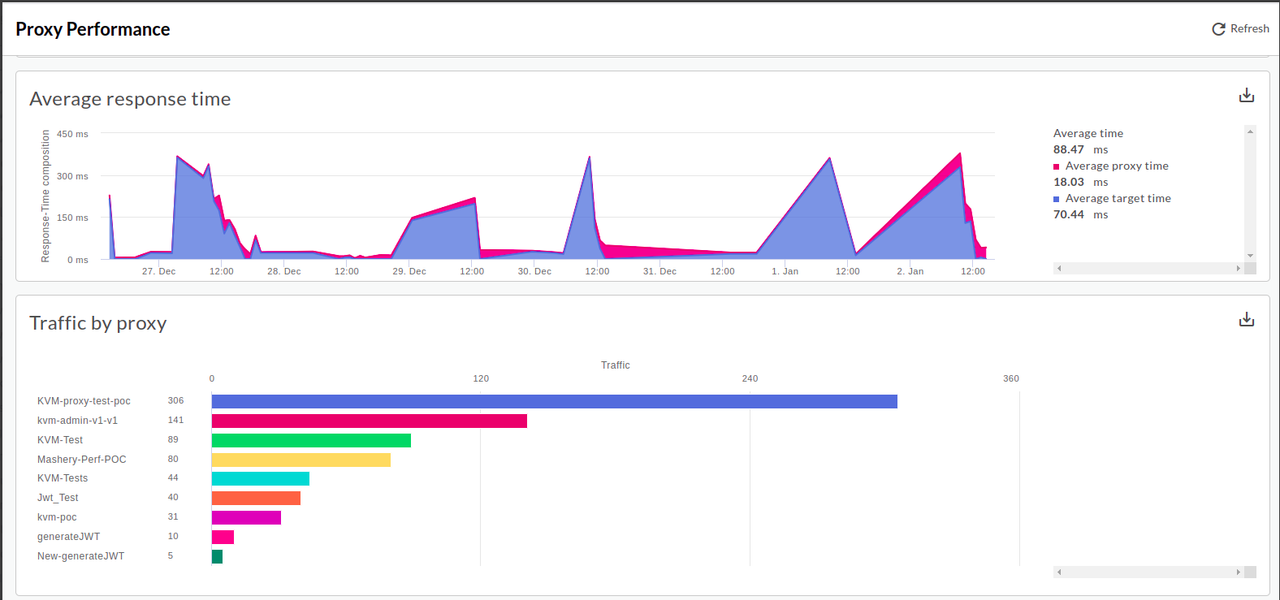
Task: Click the Refresh button
Action: pyautogui.click(x=1240, y=29)
